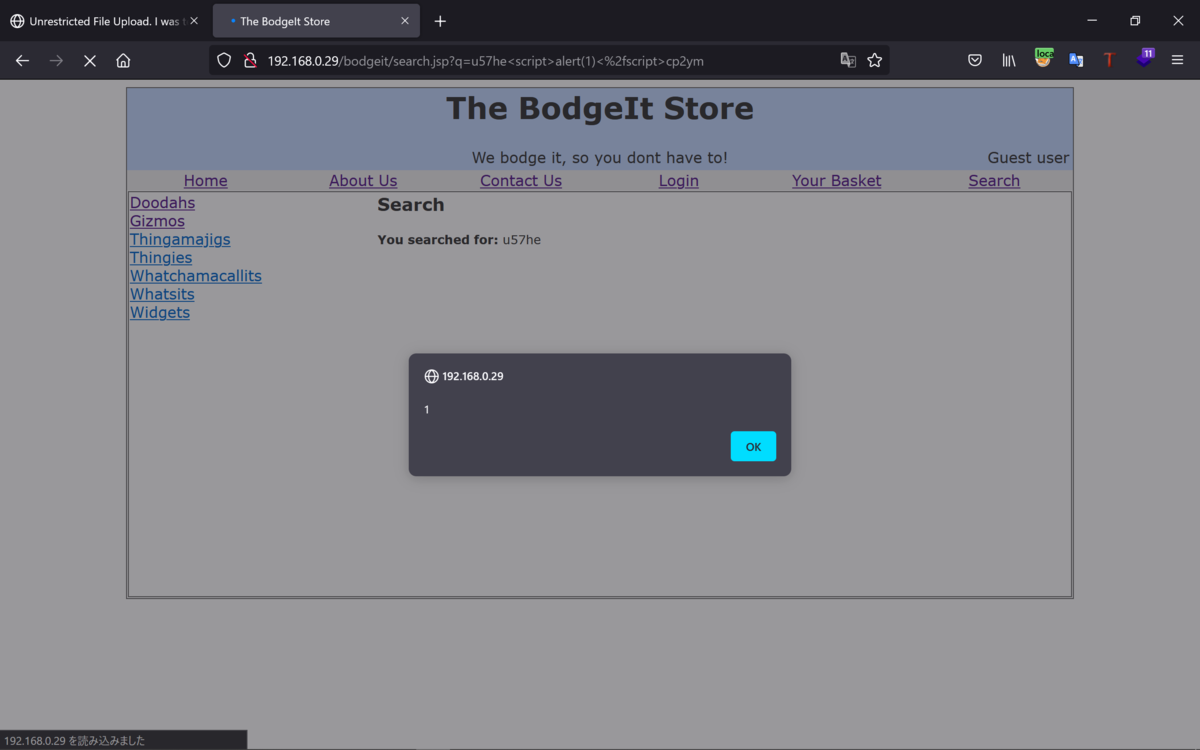Click the insecure connection padlock icon
Viewport: 1200px width, 750px height.
pos(250,60)
